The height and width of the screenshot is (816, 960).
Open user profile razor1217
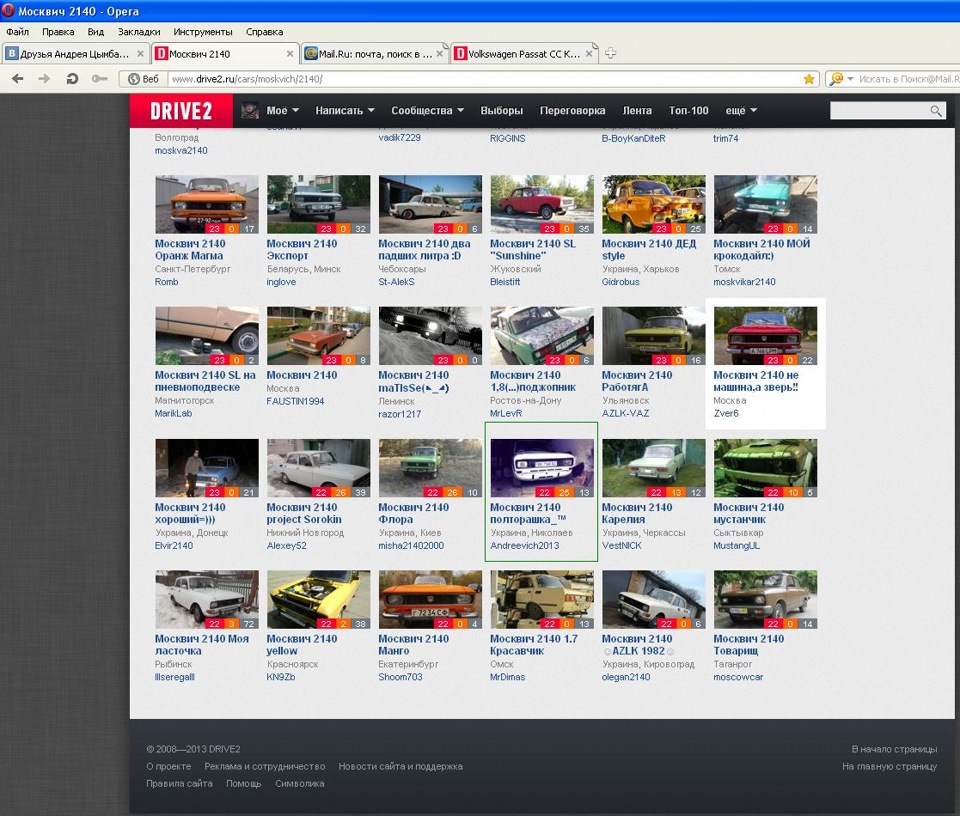[400, 414]
